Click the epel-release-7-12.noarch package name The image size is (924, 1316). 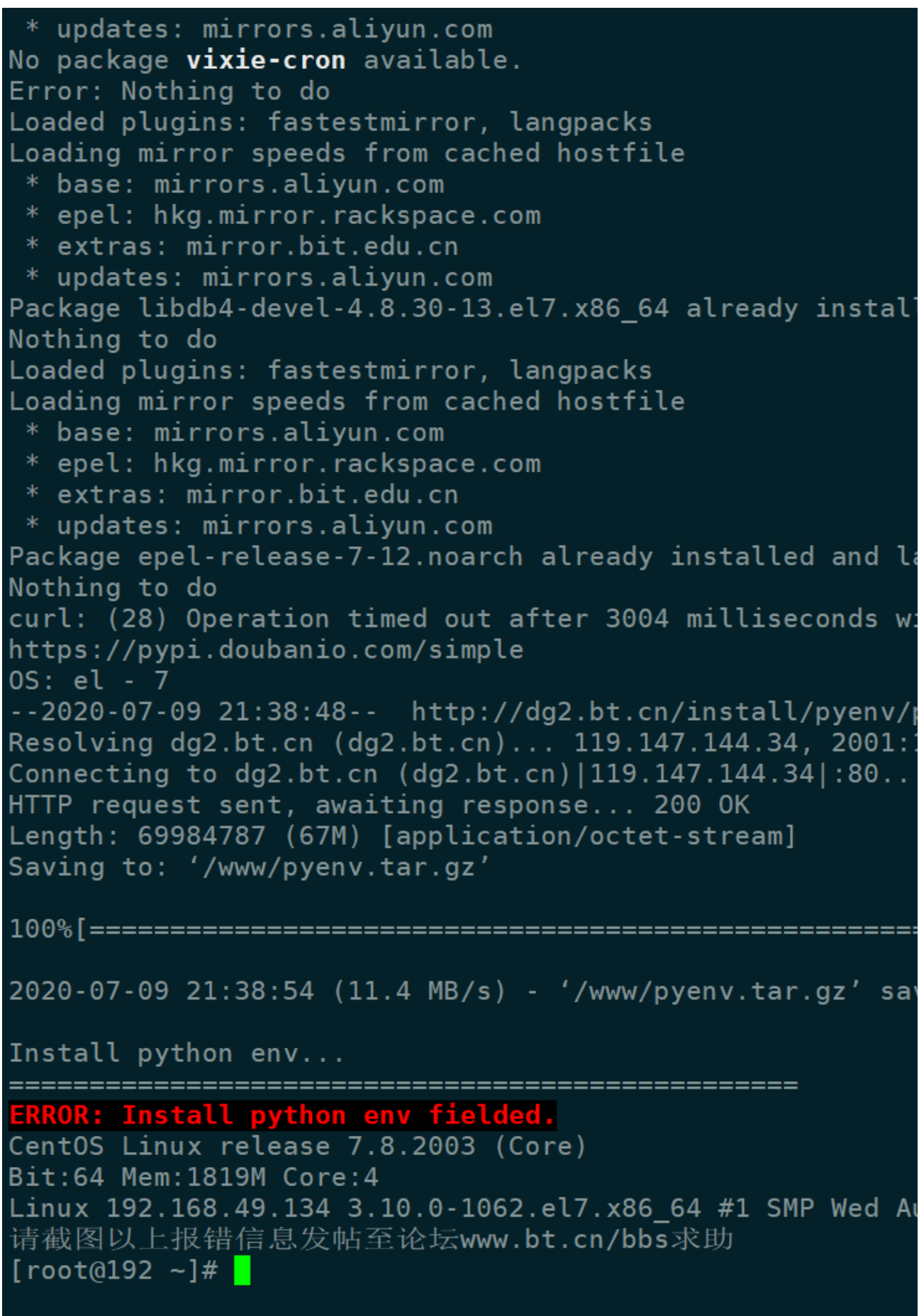point(330,557)
